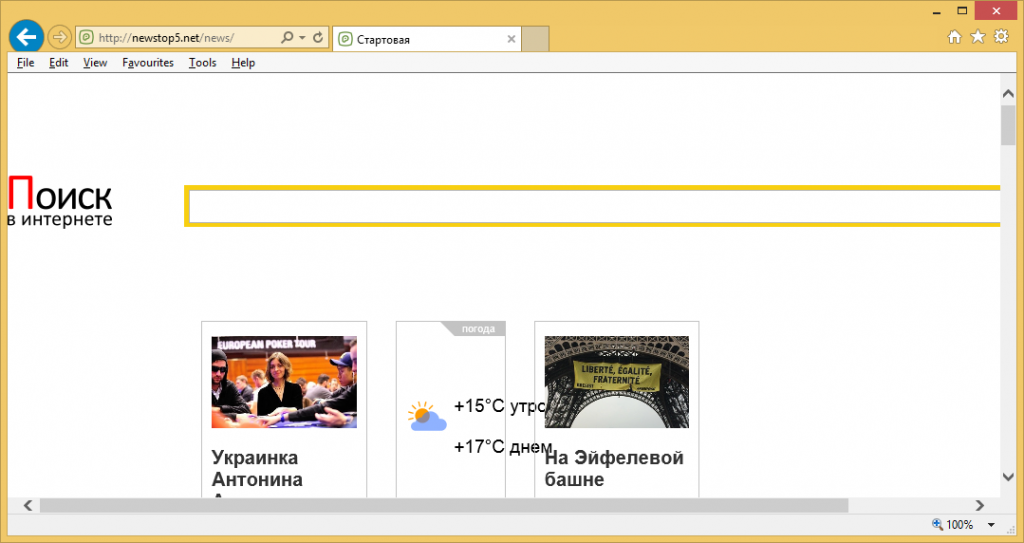
Task: Close the Стартовая tab
Action: 512,39
